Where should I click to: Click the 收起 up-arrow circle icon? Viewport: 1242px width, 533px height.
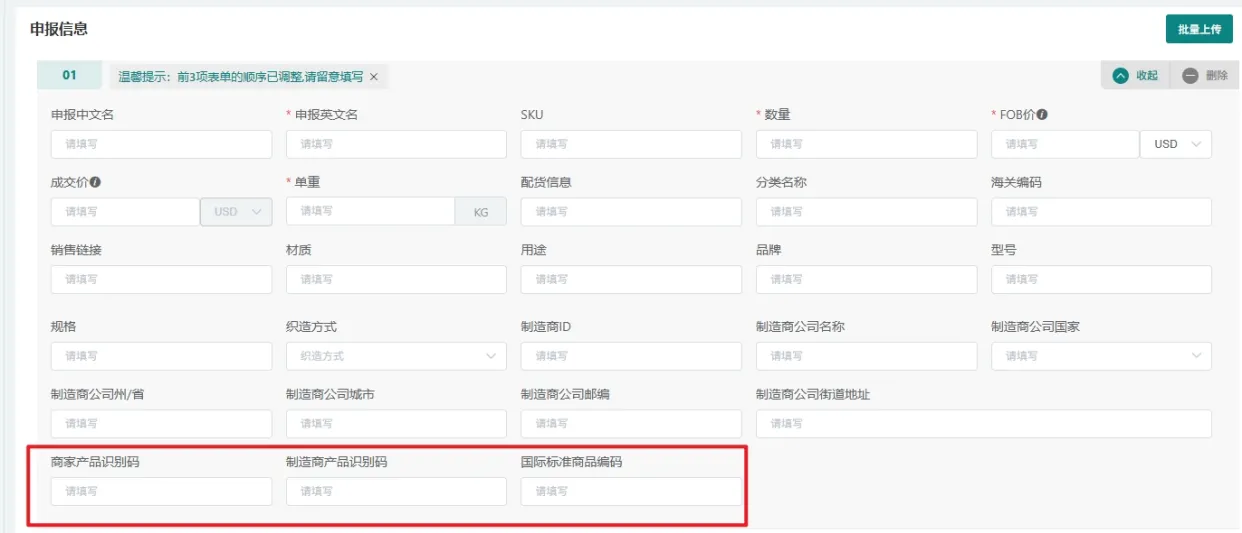click(1121, 76)
